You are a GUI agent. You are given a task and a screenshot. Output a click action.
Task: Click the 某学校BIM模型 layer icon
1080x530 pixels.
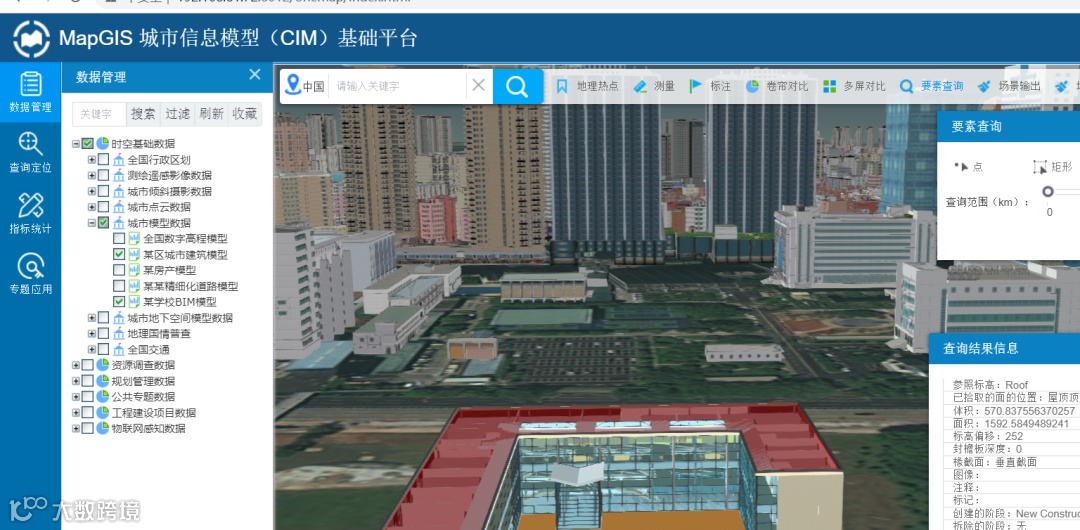134,302
